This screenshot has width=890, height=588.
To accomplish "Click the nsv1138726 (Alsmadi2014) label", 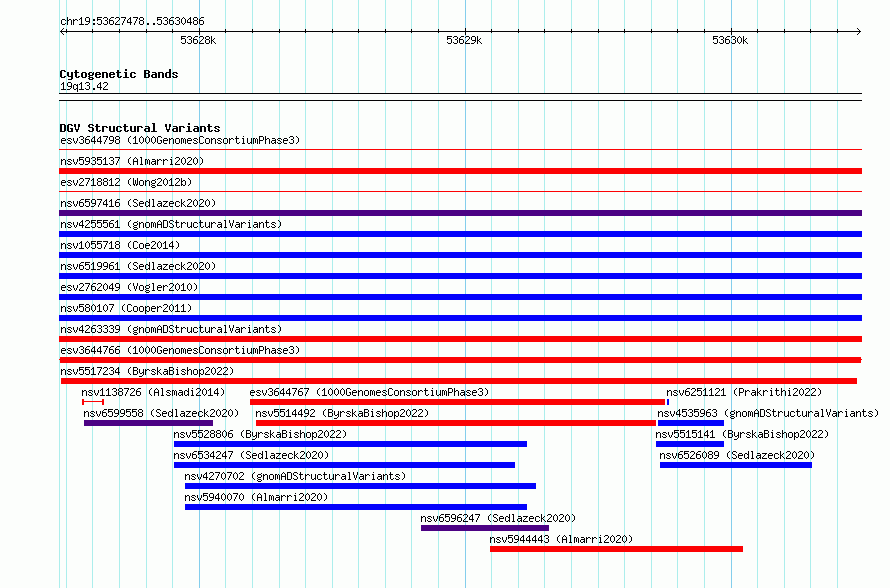I will pyautogui.click(x=153, y=392).
